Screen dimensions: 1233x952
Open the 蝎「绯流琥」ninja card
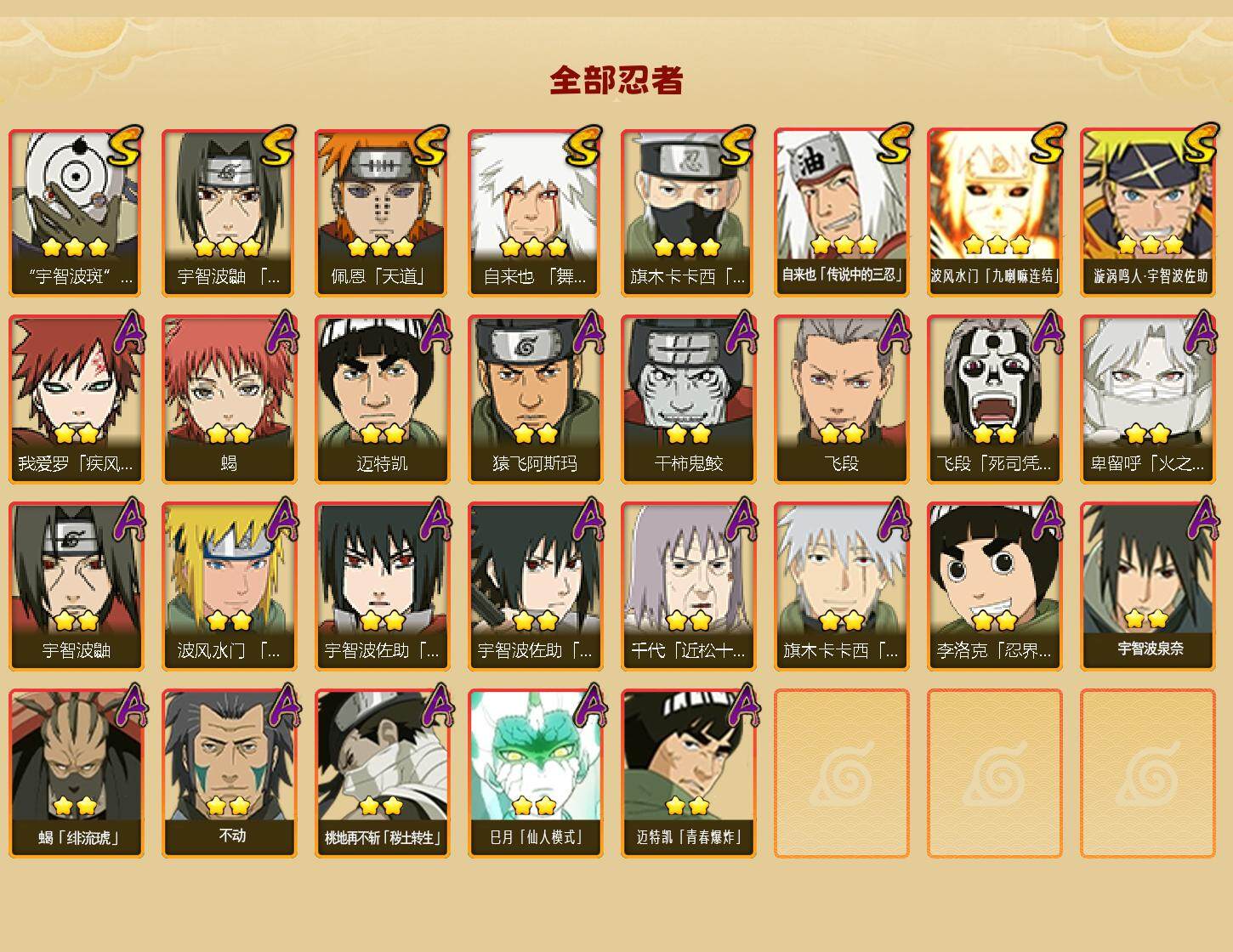[76, 773]
